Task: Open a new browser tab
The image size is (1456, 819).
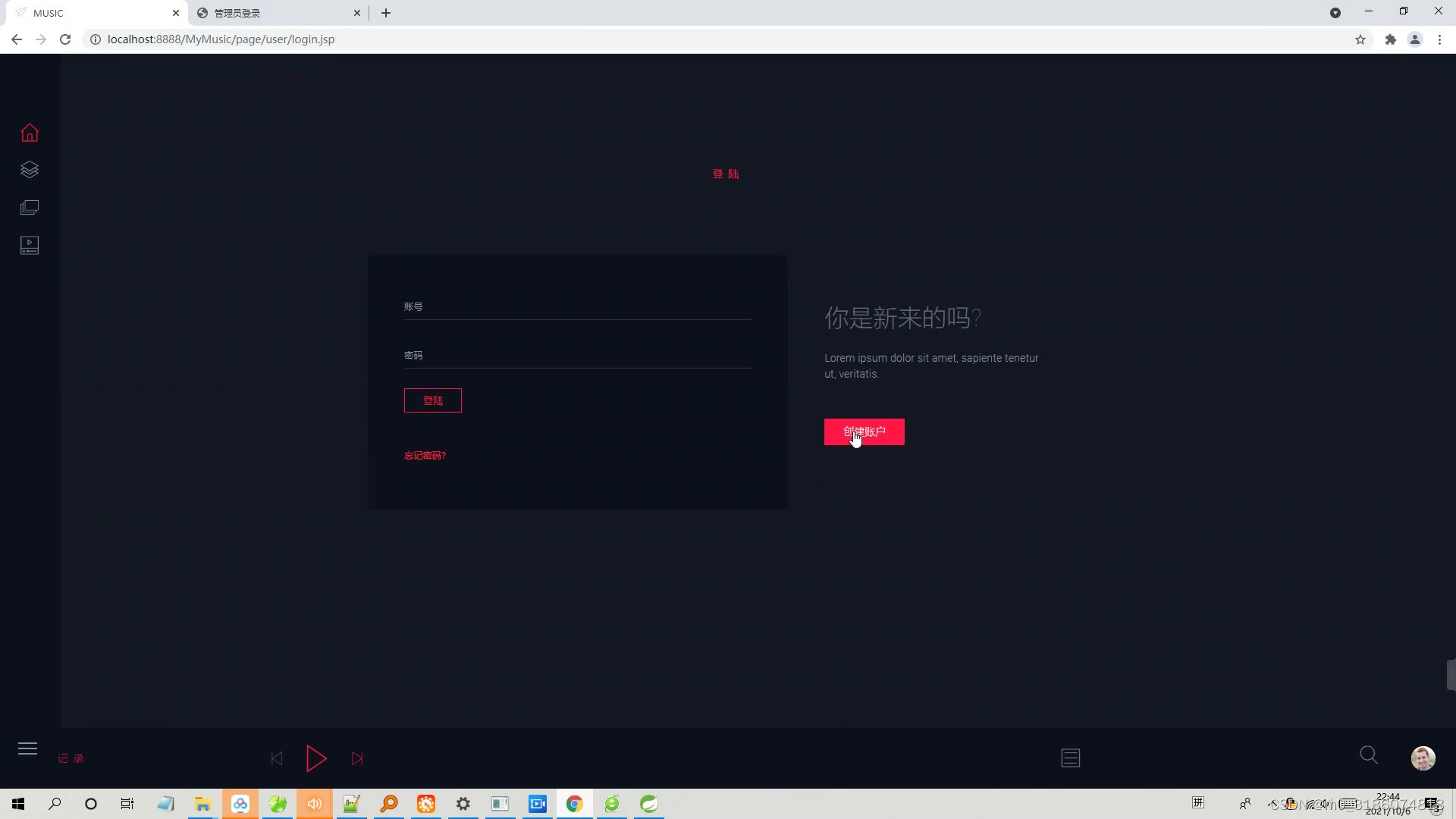Action: click(x=386, y=13)
